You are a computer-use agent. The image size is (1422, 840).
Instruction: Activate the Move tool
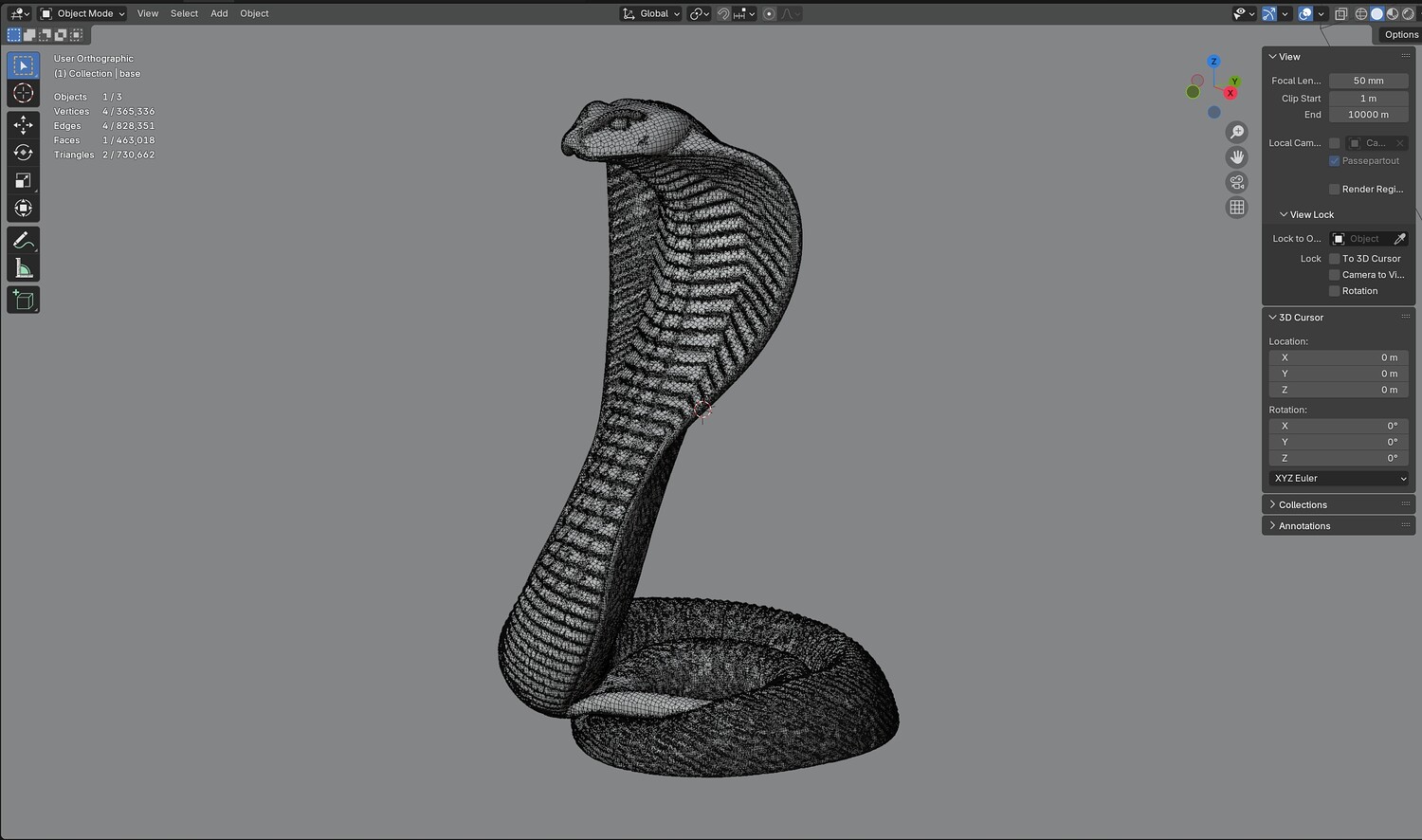[x=24, y=124]
